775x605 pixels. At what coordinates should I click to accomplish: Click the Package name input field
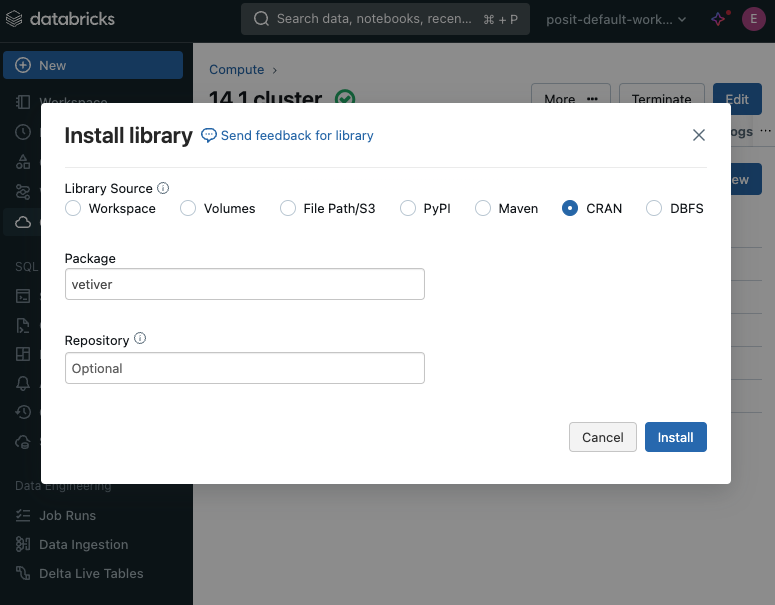pyautogui.click(x=245, y=284)
